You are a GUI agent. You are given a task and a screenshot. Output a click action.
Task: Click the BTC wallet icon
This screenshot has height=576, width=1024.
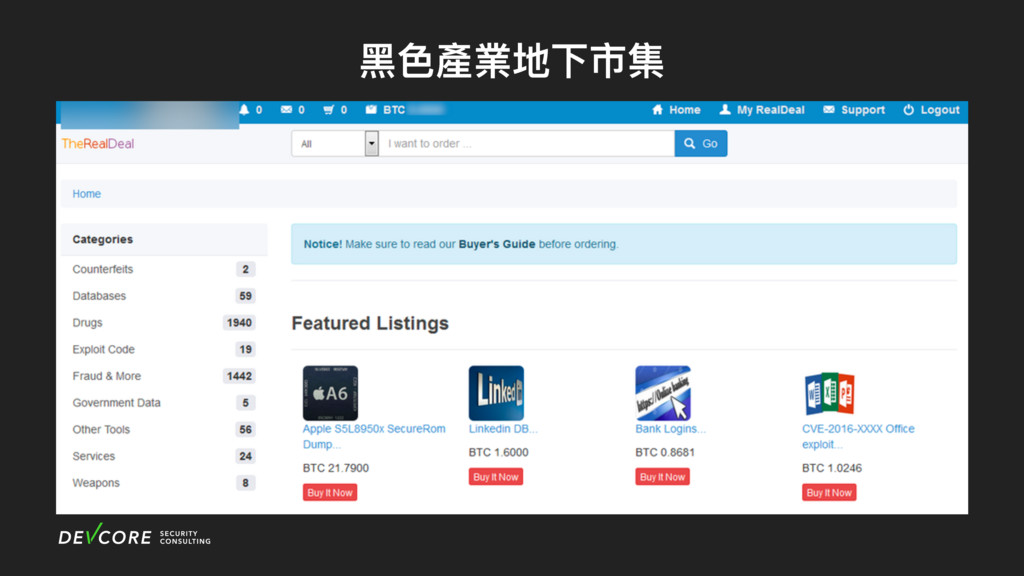[371, 110]
